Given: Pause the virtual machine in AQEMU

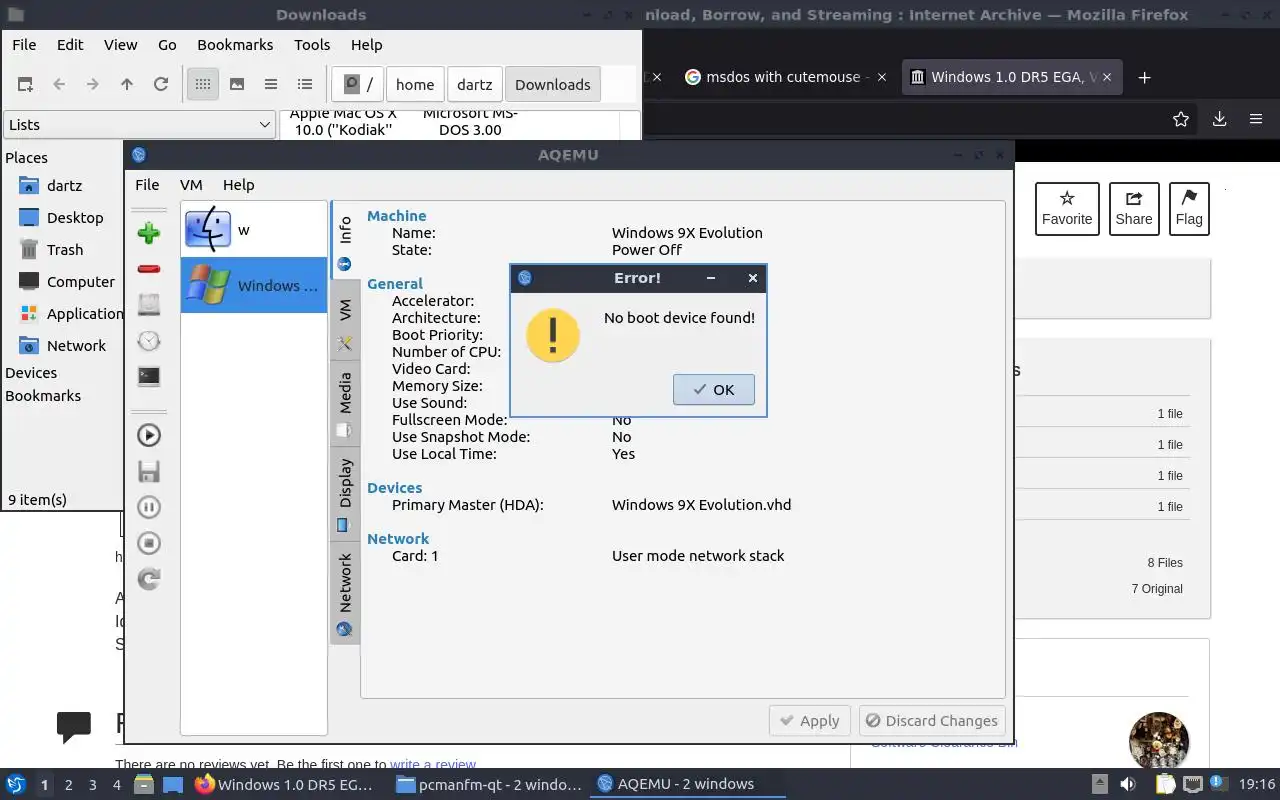Looking at the screenshot, I should [x=149, y=507].
